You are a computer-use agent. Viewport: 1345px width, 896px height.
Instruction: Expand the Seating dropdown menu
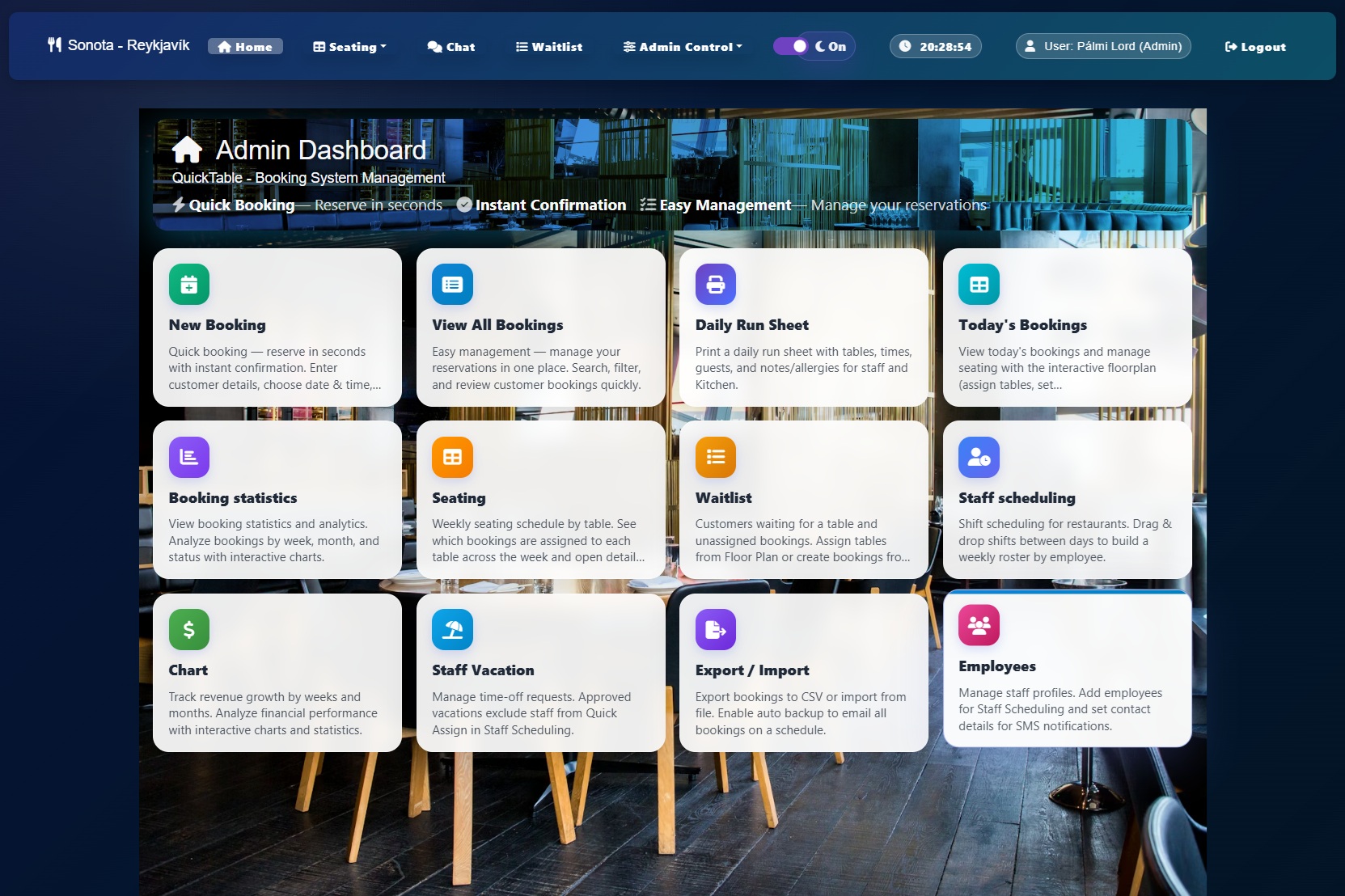click(349, 46)
